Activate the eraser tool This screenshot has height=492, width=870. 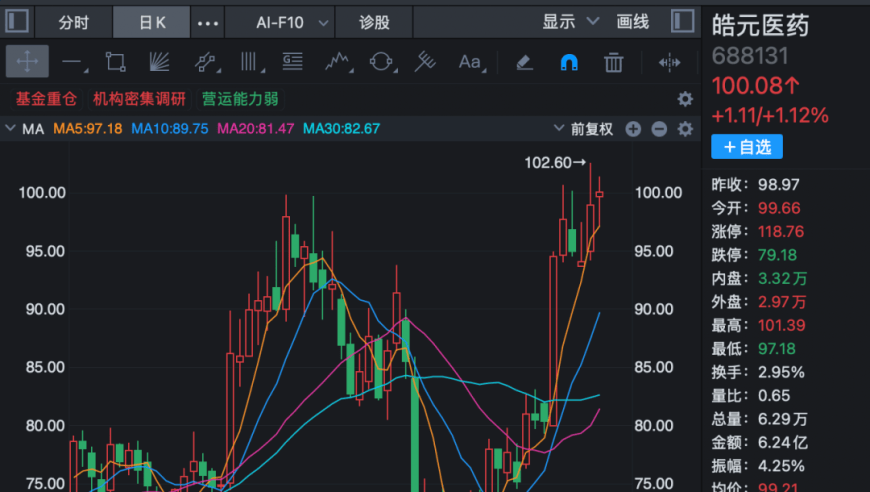point(524,62)
